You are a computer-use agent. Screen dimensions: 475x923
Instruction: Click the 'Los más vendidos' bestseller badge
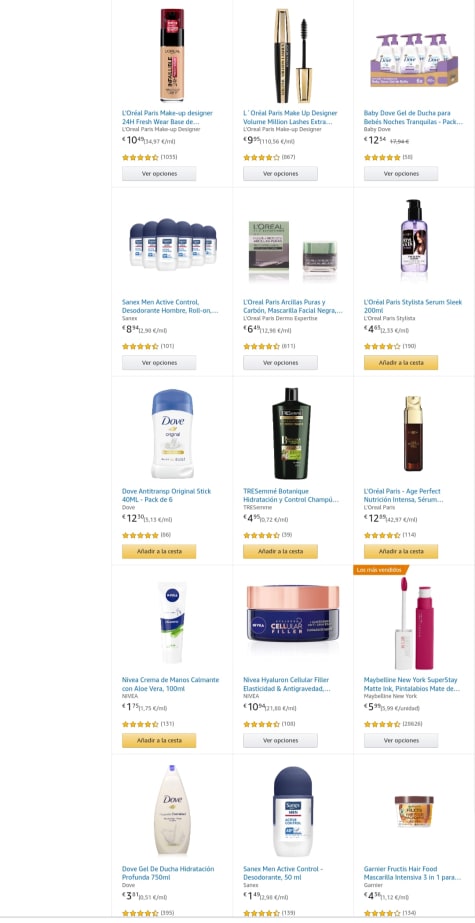380,570
